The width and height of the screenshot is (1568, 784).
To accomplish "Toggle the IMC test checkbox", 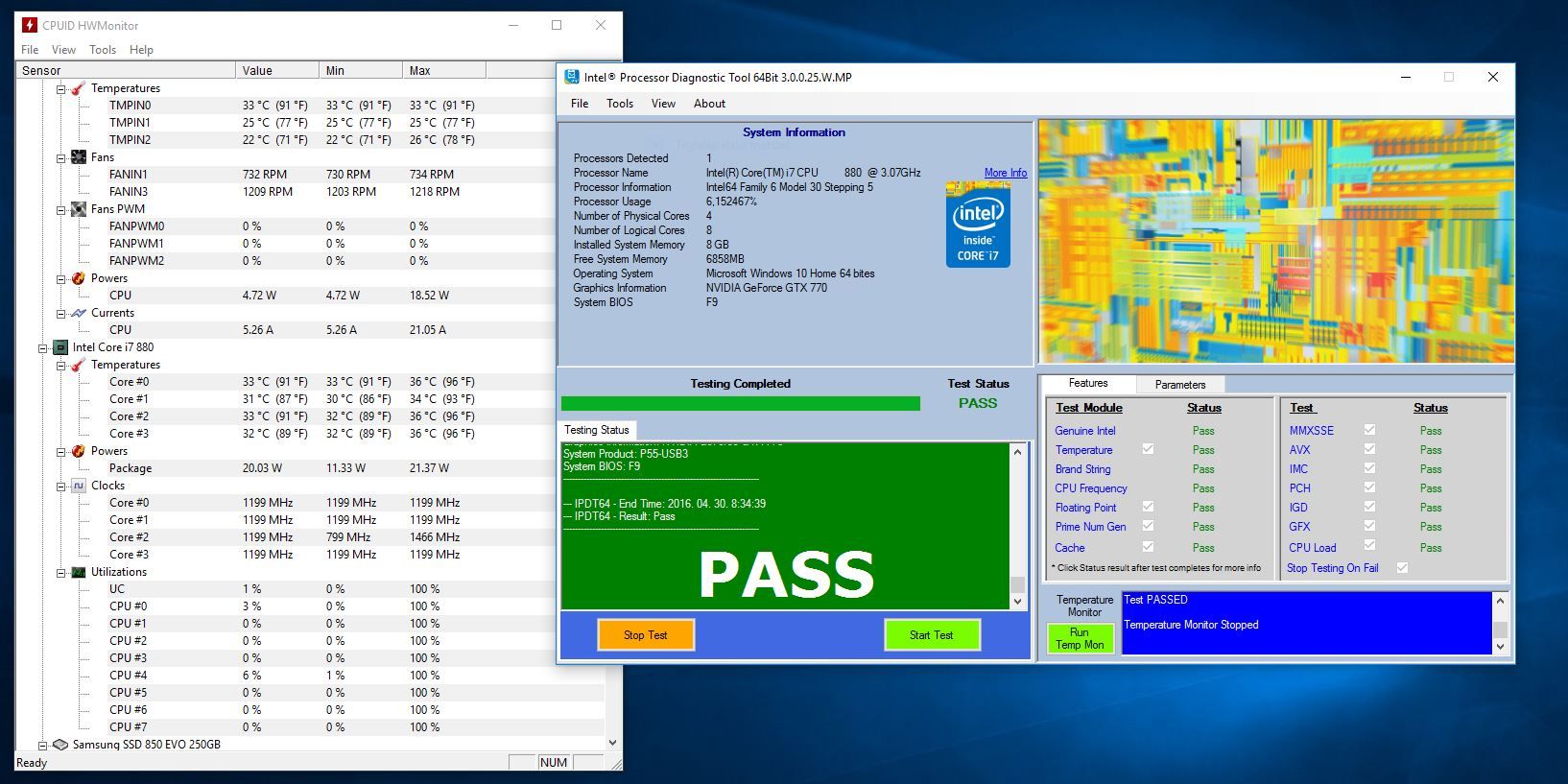I will (x=1369, y=468).
